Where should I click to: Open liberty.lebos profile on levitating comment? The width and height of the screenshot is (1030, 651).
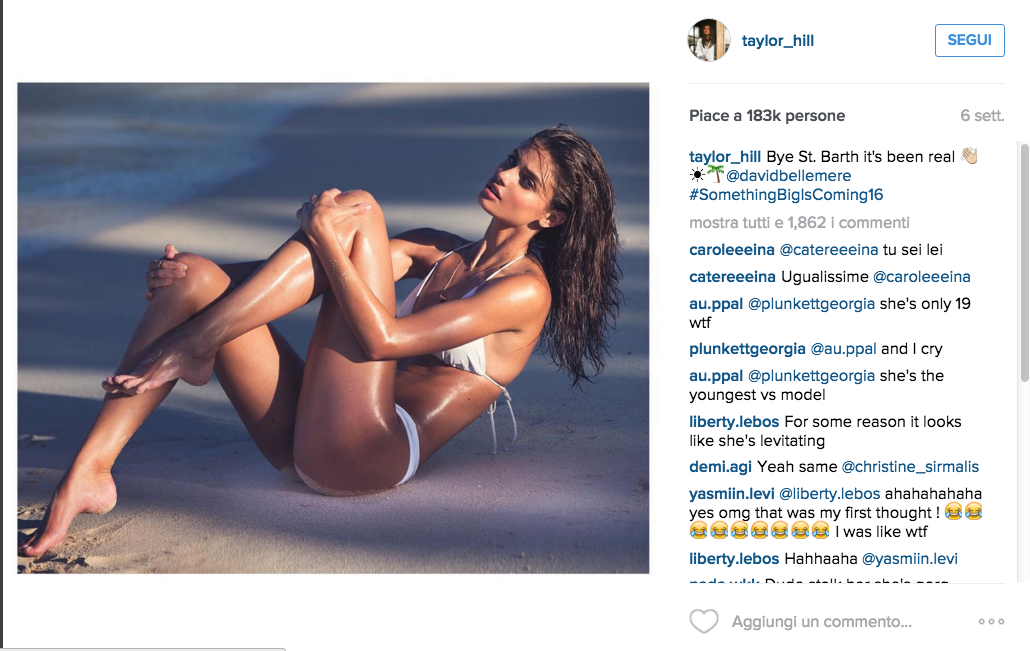[734, 422]
